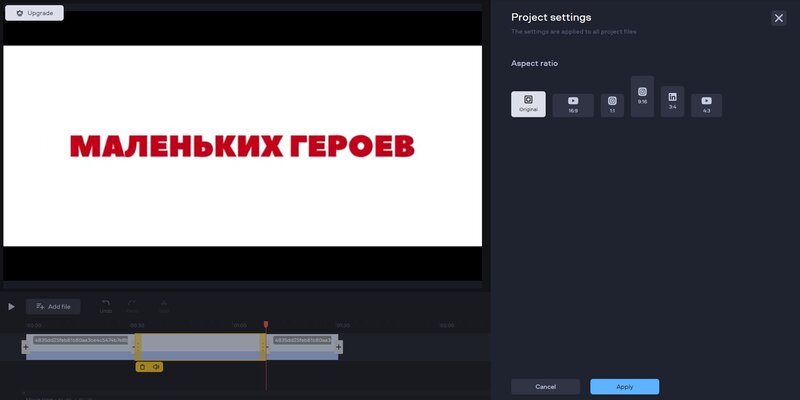
Task: Pick the Instagram 9:16 aspect ratio
Action: point(642,96)
